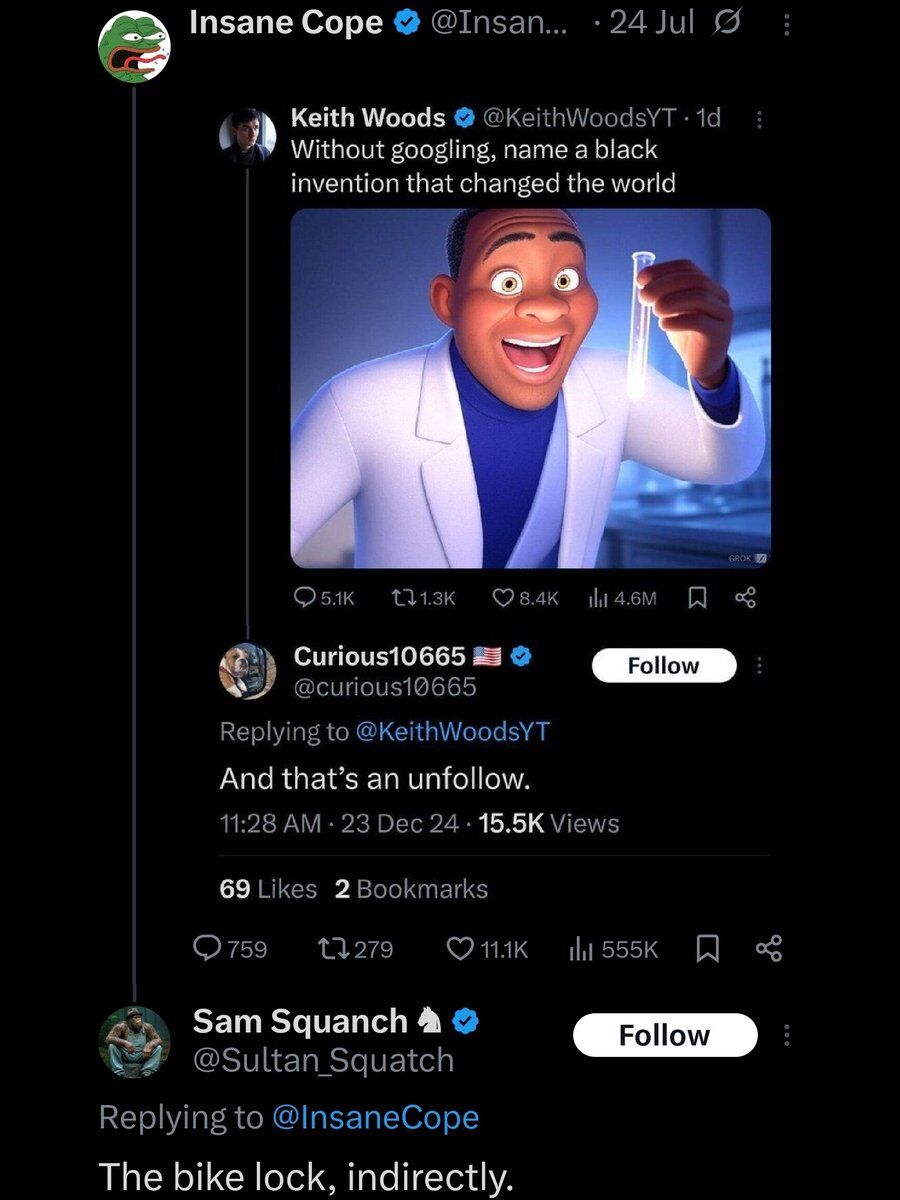The height and width of the screenshot is (1200, 900).
Task: Reply to the Insane Cope post
Action: click(229, 949)
